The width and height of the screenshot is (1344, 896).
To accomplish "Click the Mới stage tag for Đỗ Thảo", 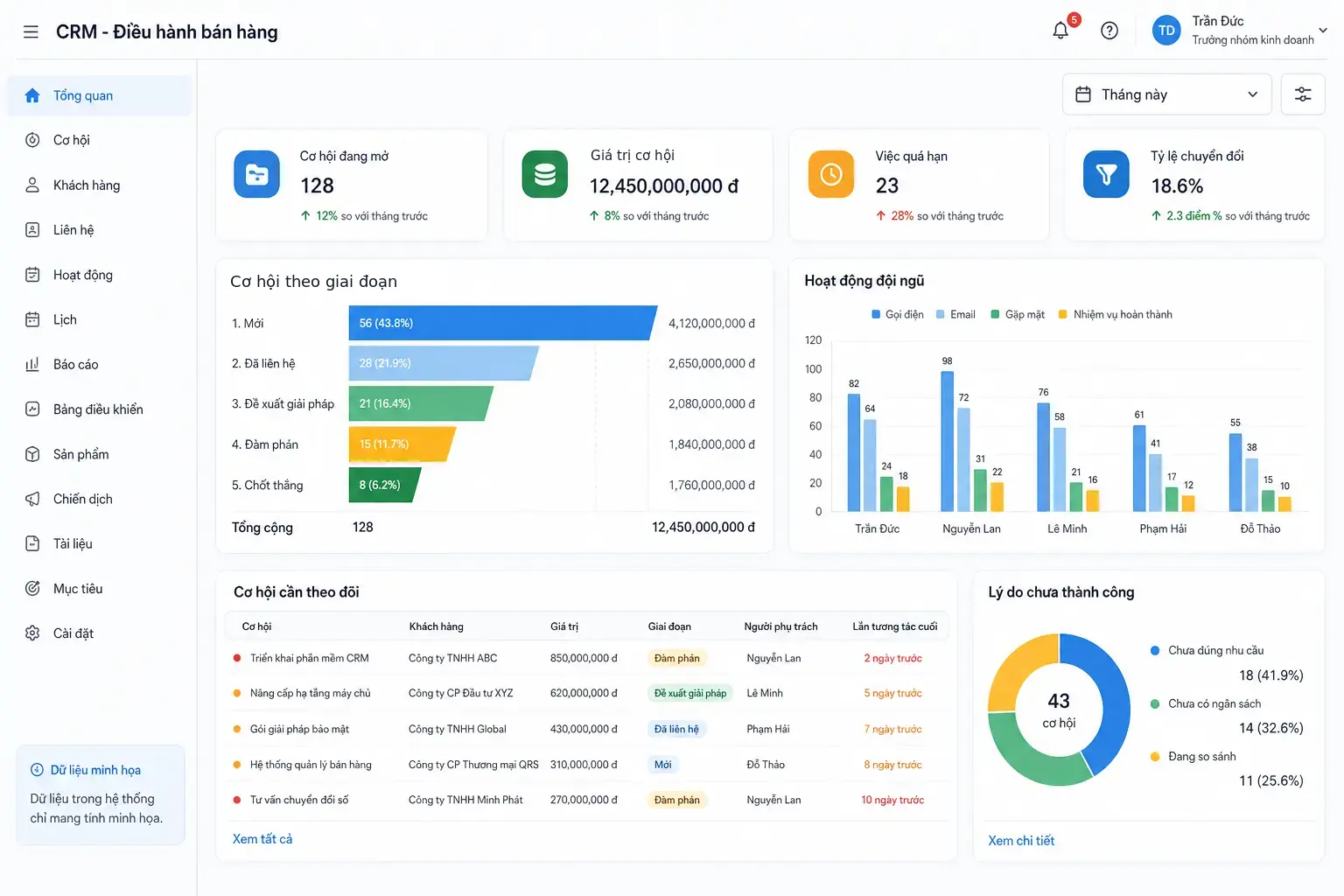I will click(663, 765).
